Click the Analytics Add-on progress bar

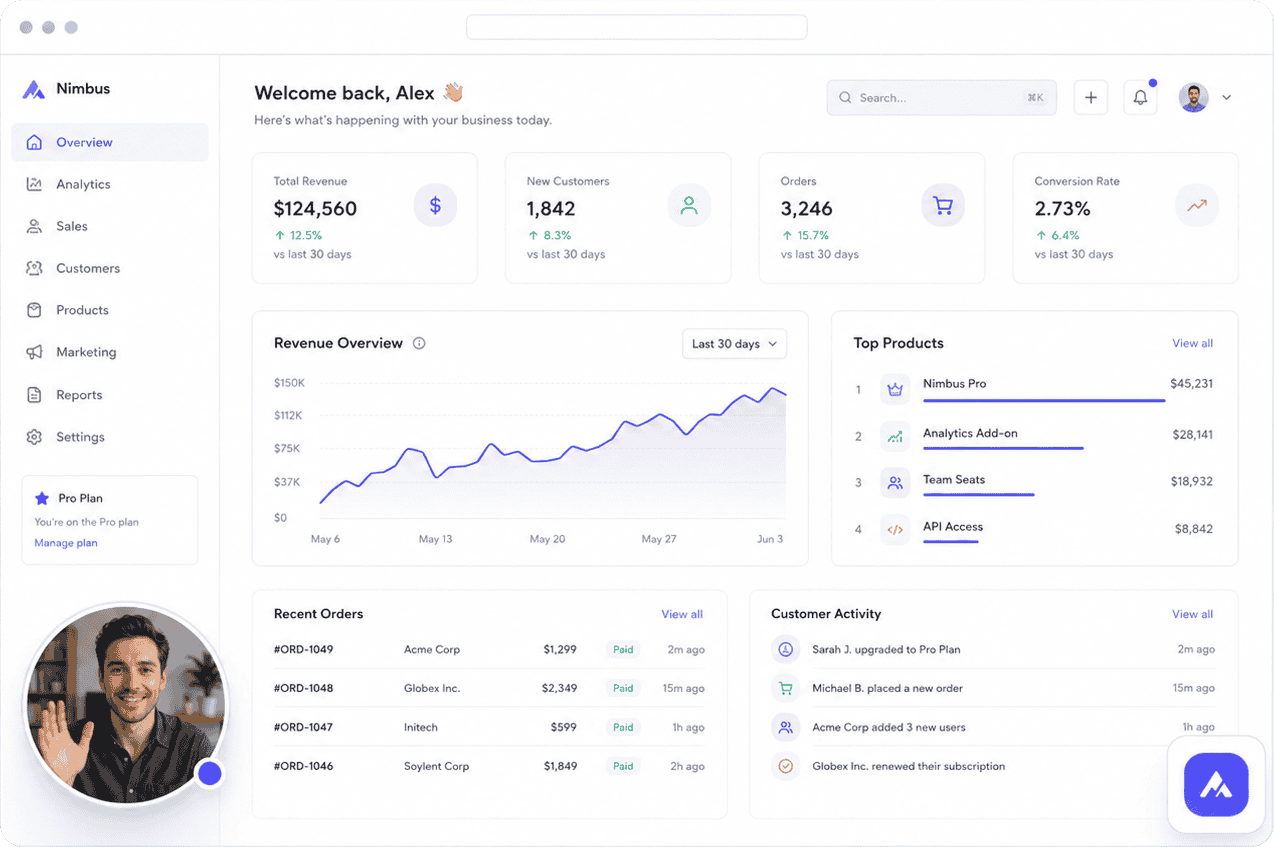[x=1003, y=448]
